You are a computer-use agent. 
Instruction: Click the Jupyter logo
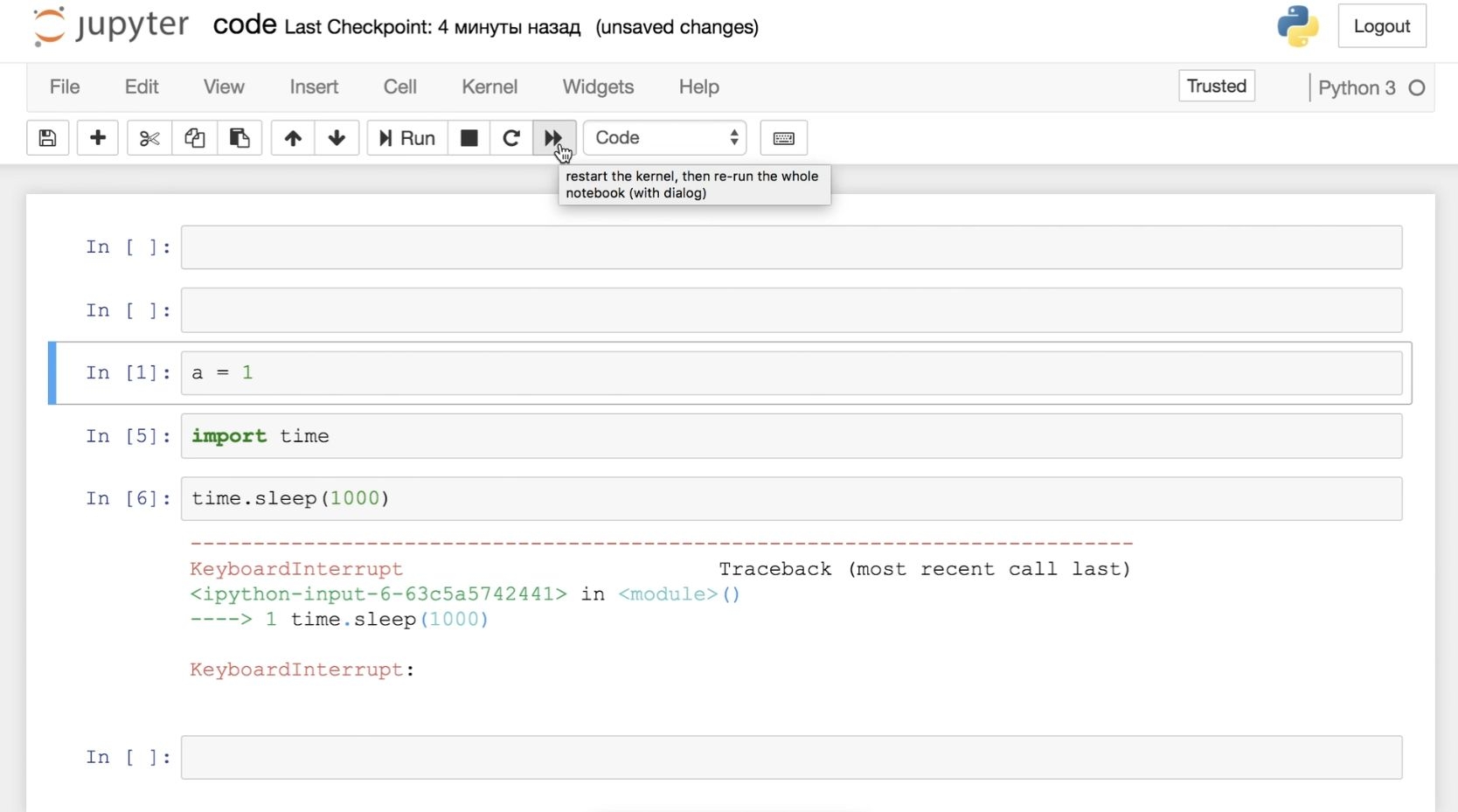coord(110,26)
